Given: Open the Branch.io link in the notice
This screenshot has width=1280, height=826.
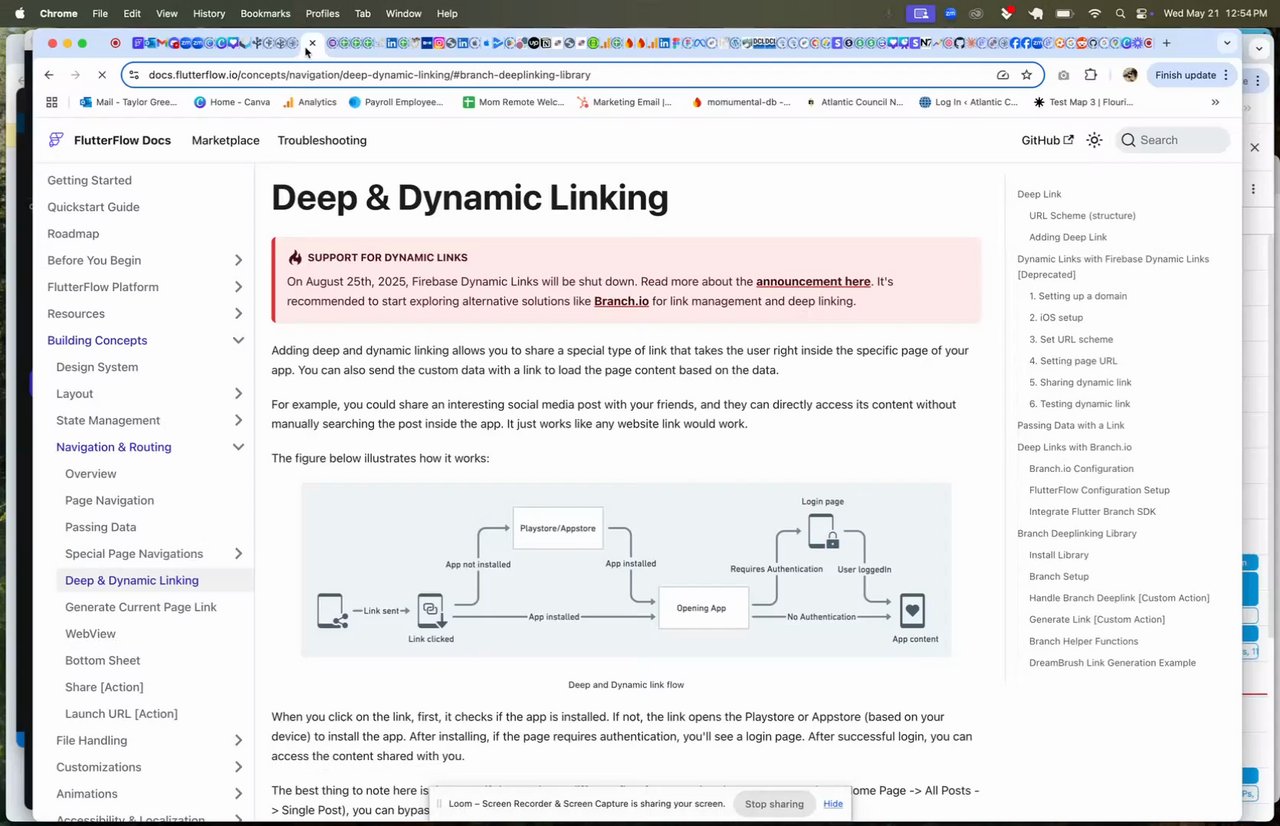Looking at the screenshot, I should tap(621, 301).
